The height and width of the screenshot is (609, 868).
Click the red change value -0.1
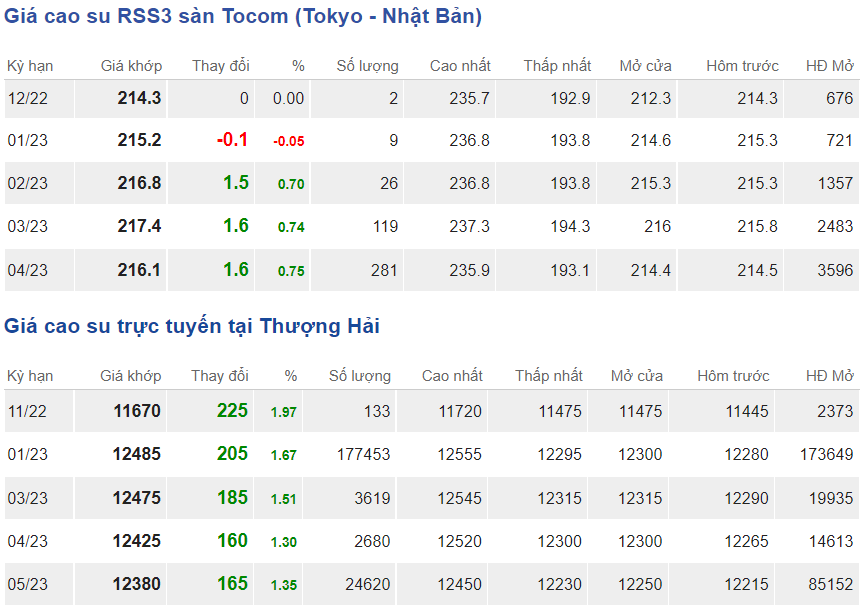tap(232, 141)
